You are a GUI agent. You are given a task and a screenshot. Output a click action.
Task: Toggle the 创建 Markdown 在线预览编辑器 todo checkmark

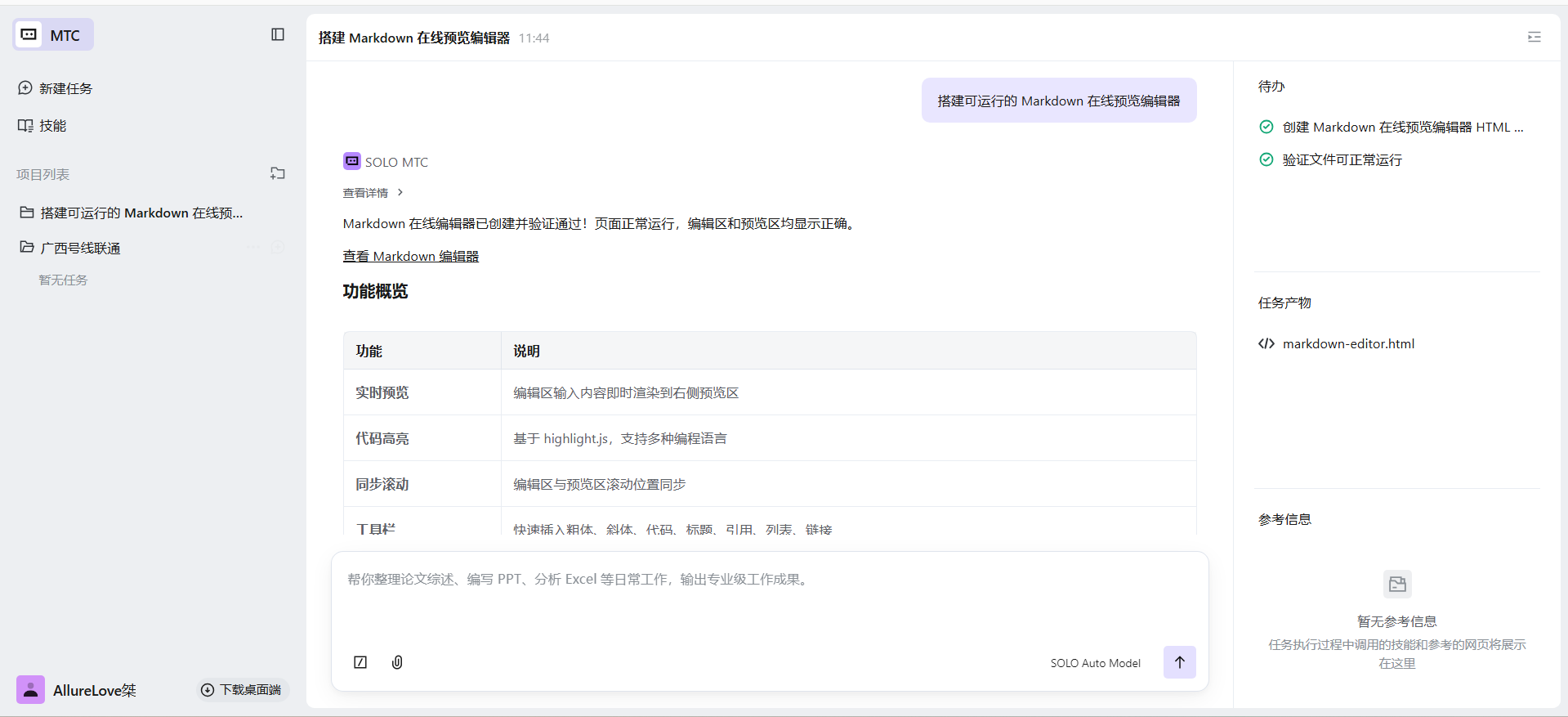(x=1266, y=127)
